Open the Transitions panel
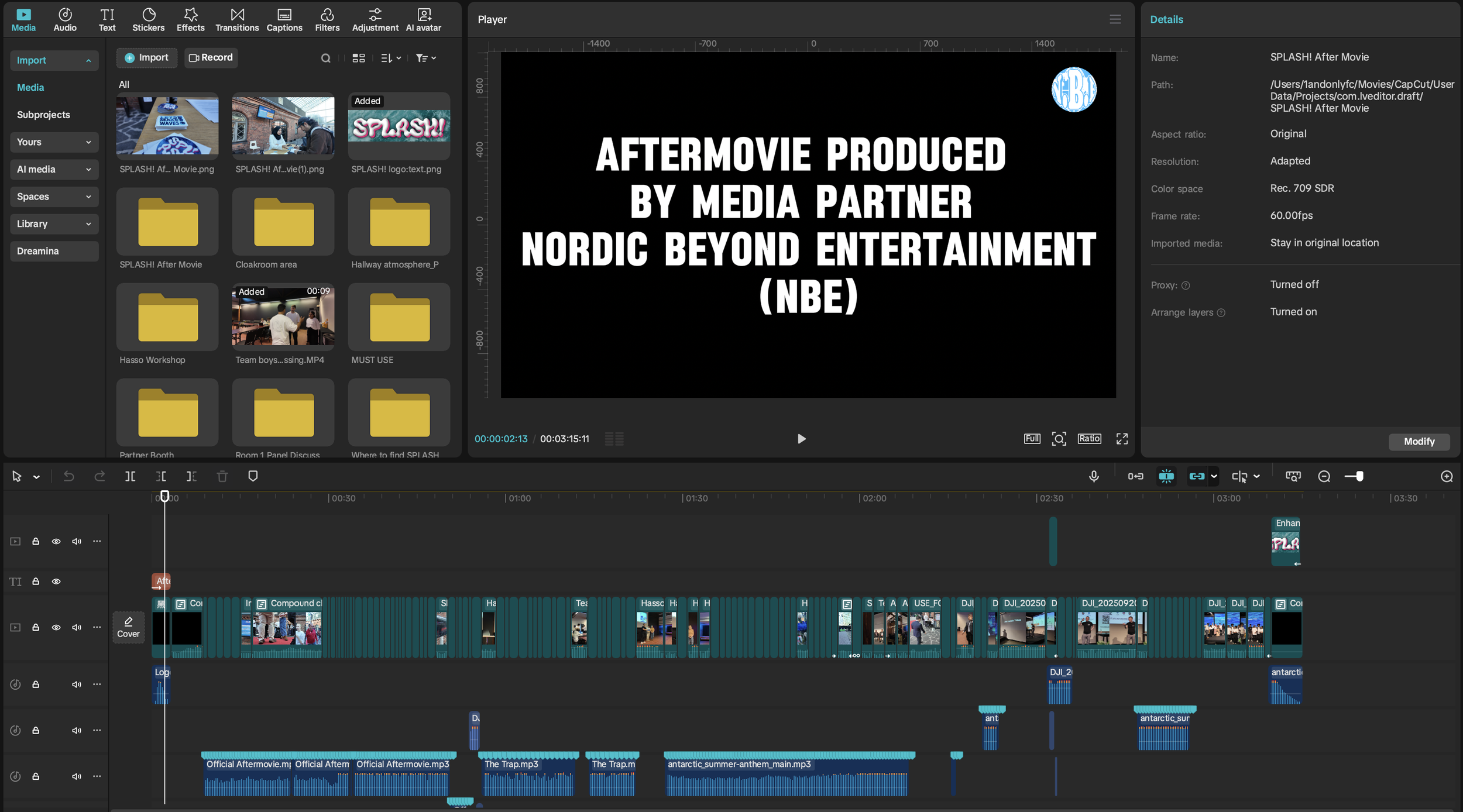 (x=237, y=18)
